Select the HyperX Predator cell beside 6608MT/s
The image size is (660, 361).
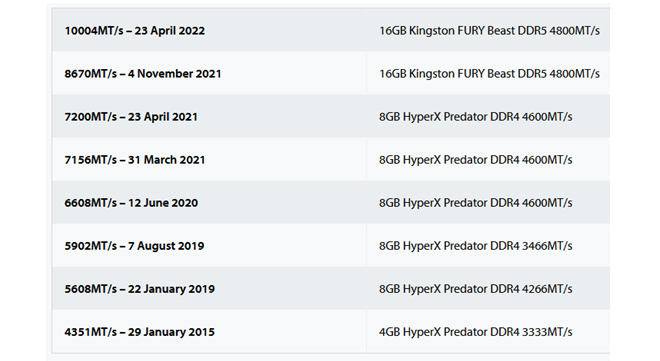click(488, 202)
